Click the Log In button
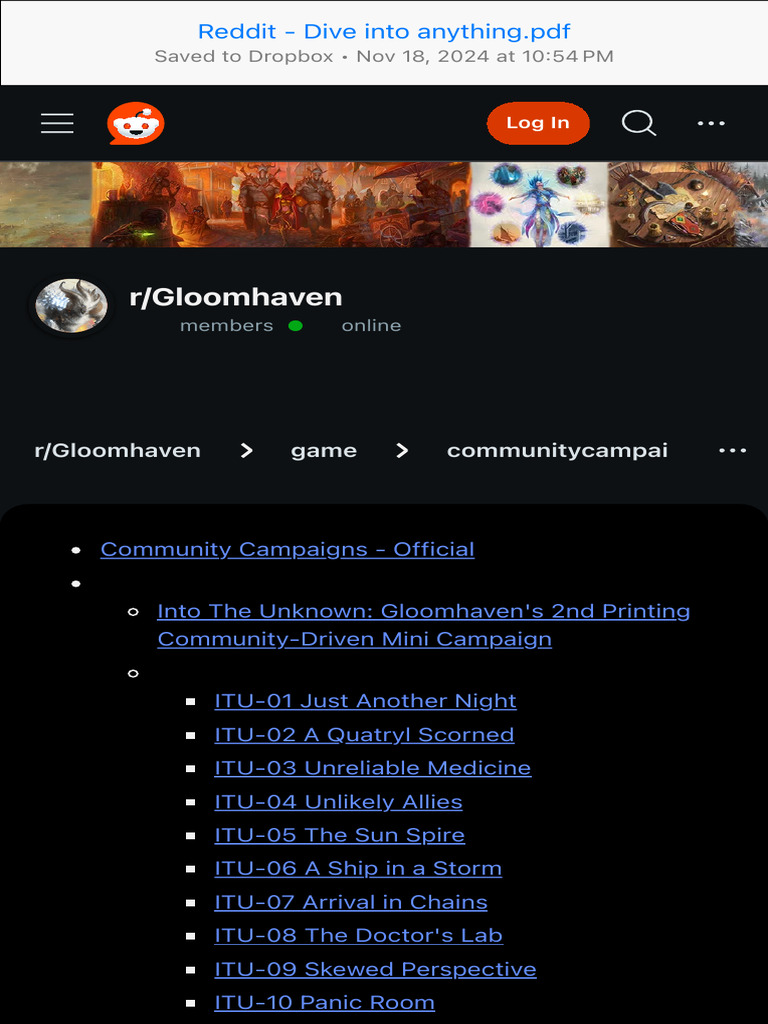The width and height of the screenshot is (768, 1024). click(x=538, y=123)
